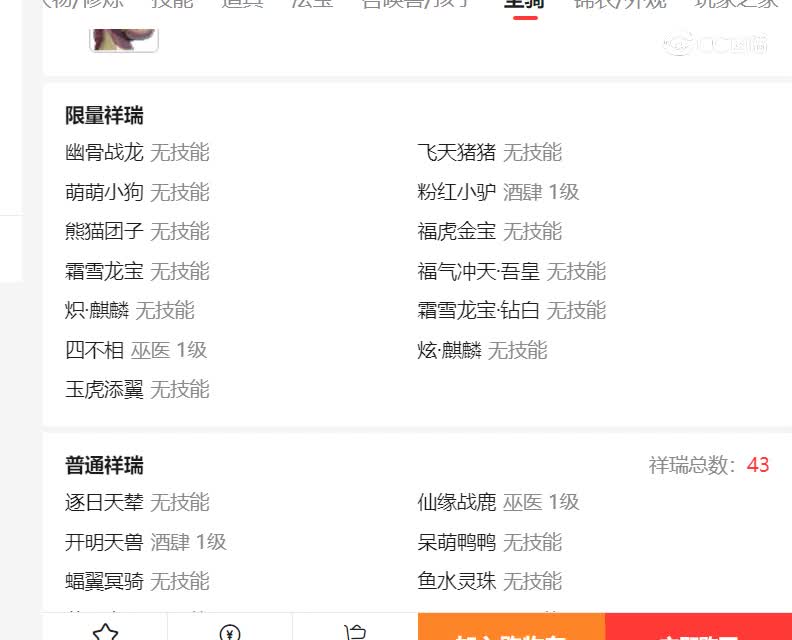The height and width of the screenshot is (640, 792).
Task: Click 无技能 label beside 福虎金宝
Action: coord(532,231)
